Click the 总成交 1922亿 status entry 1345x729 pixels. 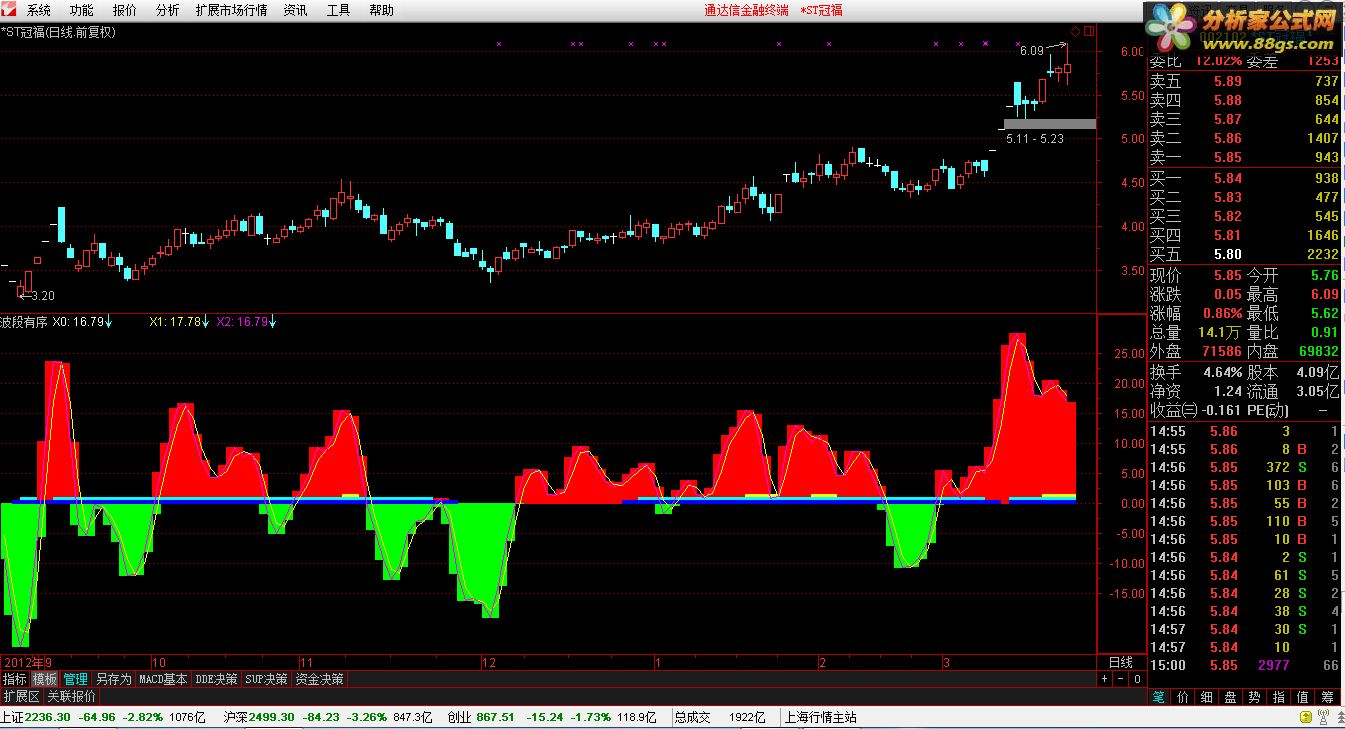[719, 717]
